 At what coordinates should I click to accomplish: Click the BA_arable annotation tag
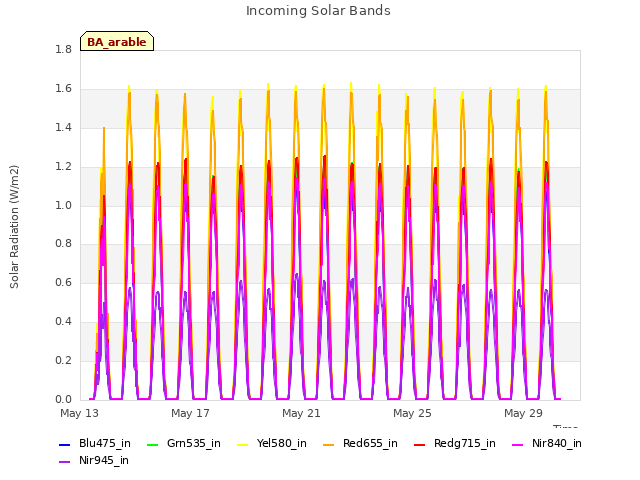(x=117, y=41)
